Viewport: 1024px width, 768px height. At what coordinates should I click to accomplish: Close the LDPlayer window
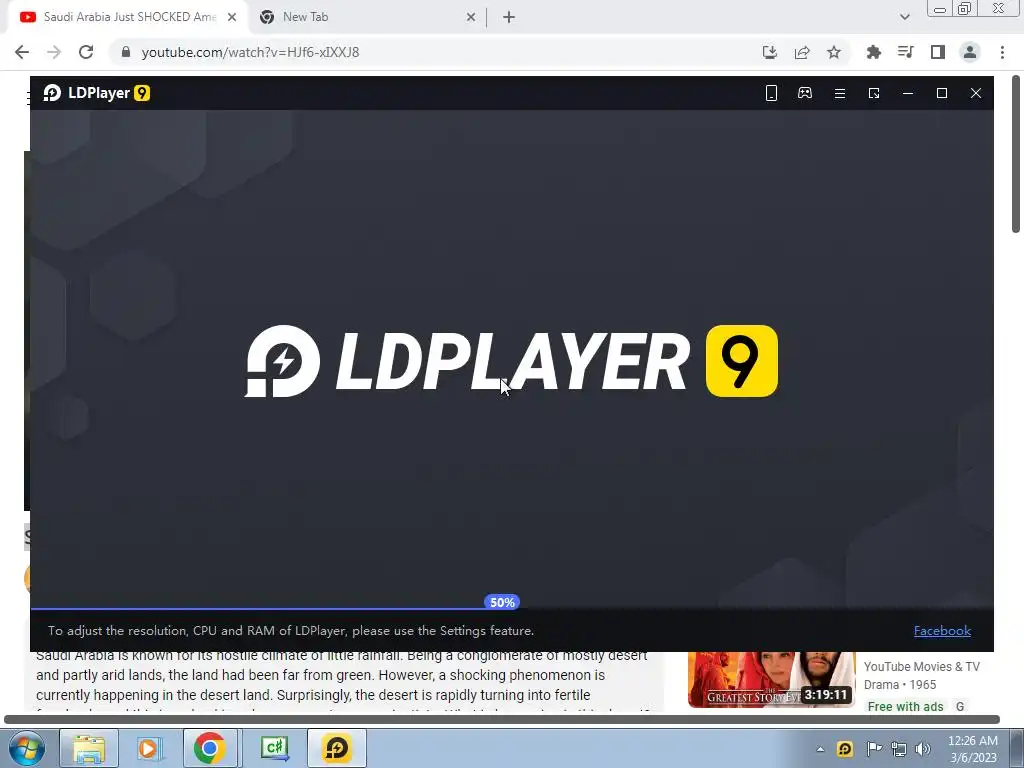point(976,93)
